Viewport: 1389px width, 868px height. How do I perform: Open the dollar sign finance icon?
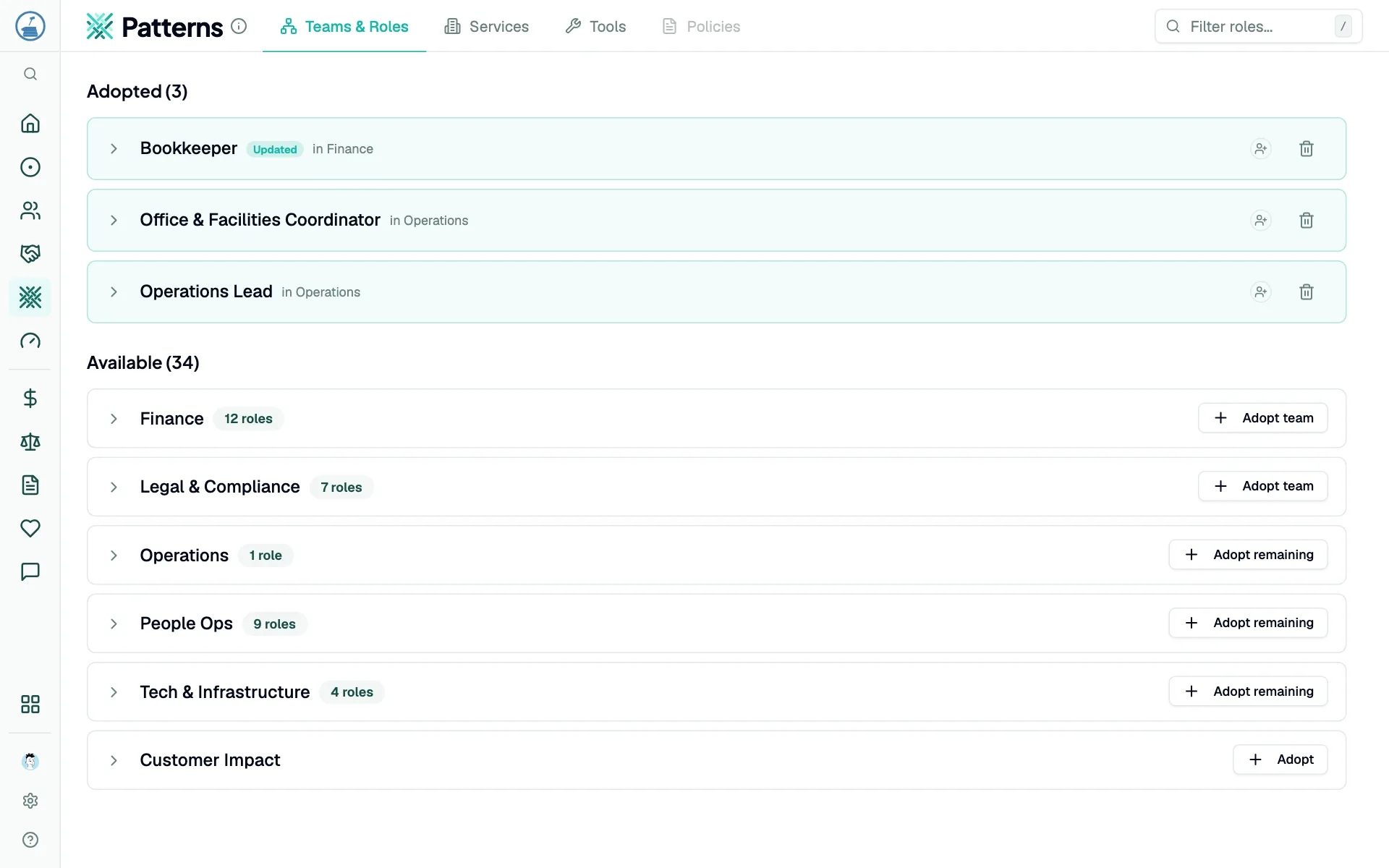(x=30, y=399)
